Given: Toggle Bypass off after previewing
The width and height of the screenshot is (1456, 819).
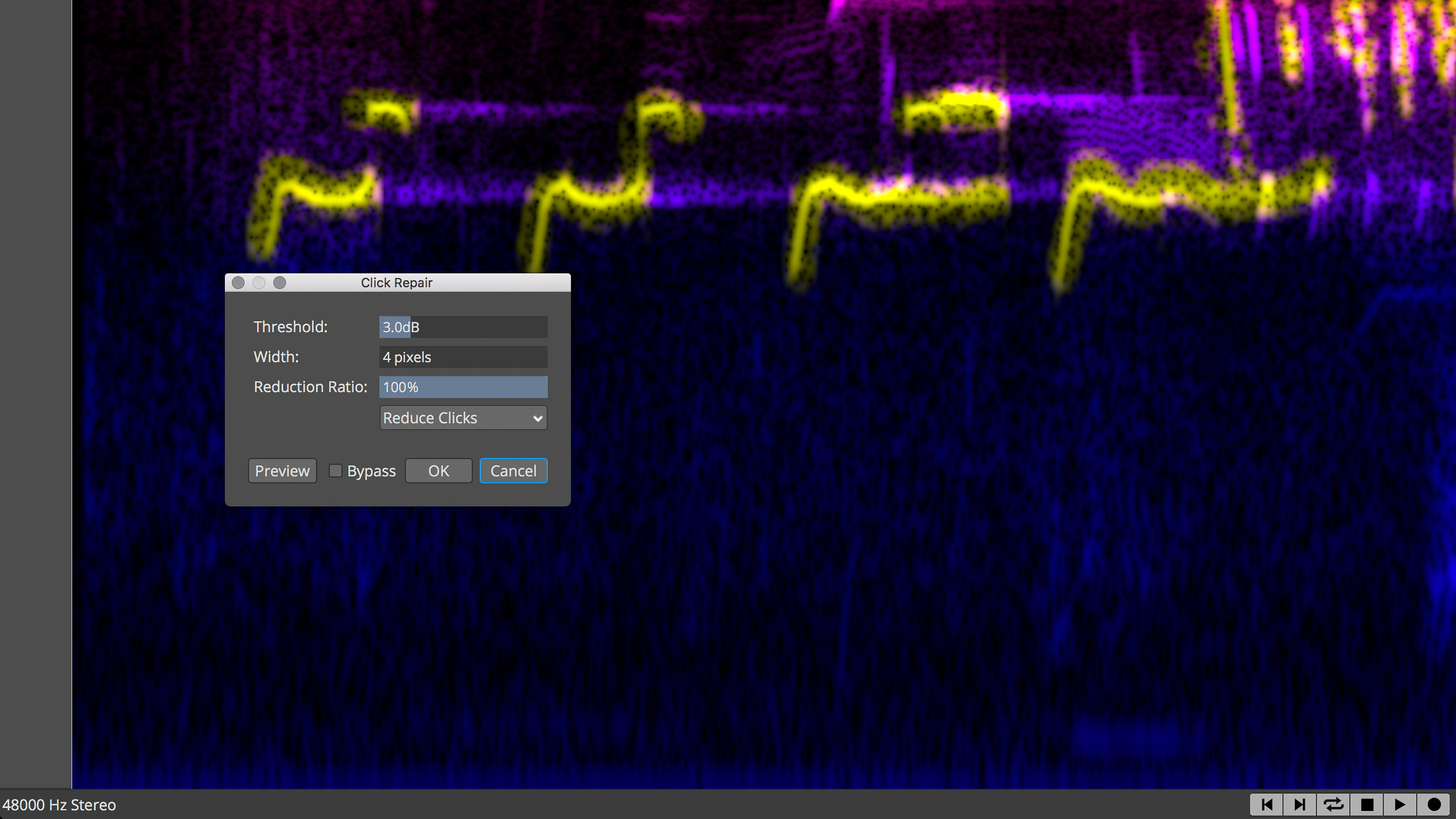Looking at the screenshot, I should click(x=335, y=471).
